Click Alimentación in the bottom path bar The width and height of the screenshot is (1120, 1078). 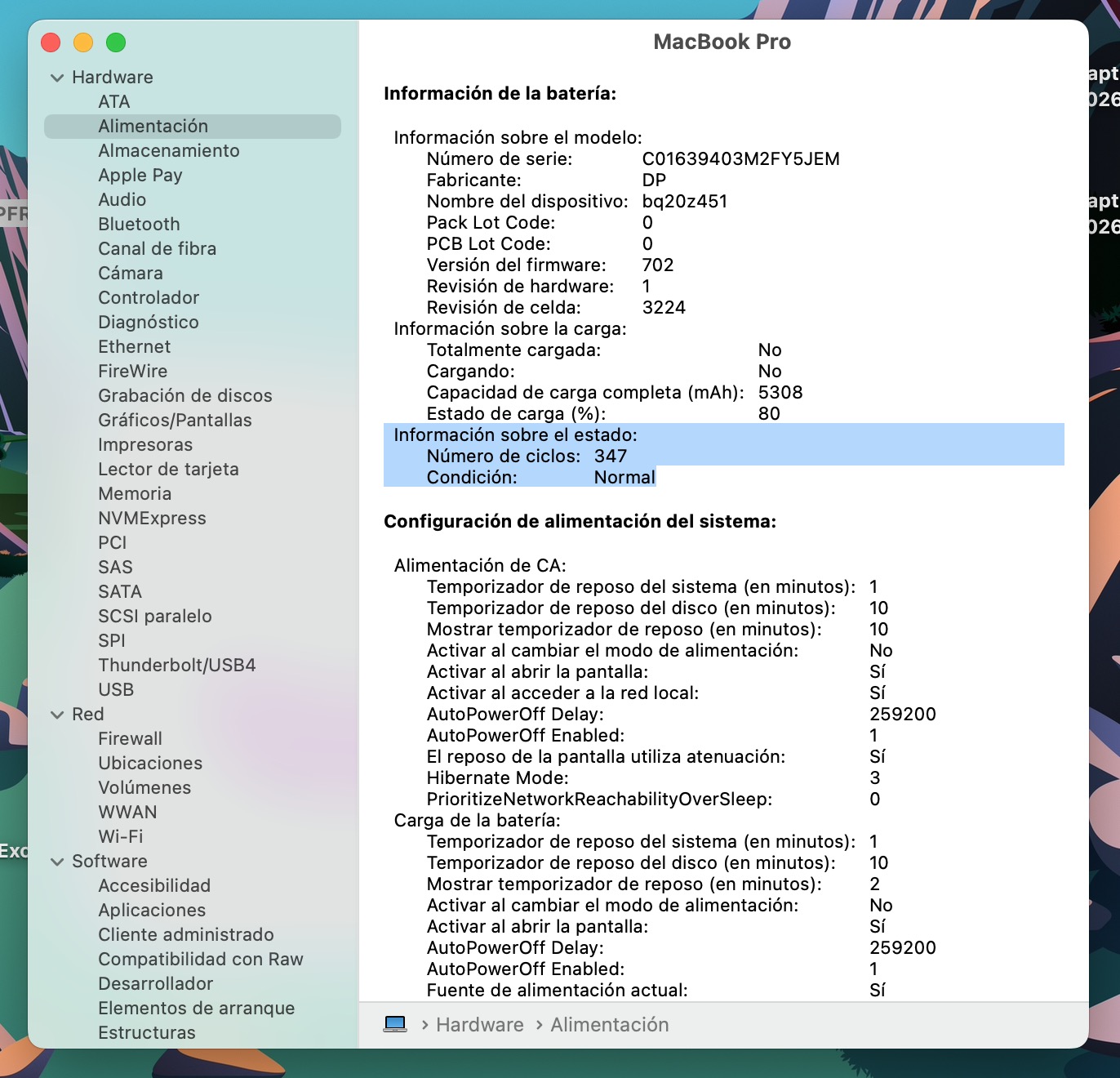coord(609,1025)
